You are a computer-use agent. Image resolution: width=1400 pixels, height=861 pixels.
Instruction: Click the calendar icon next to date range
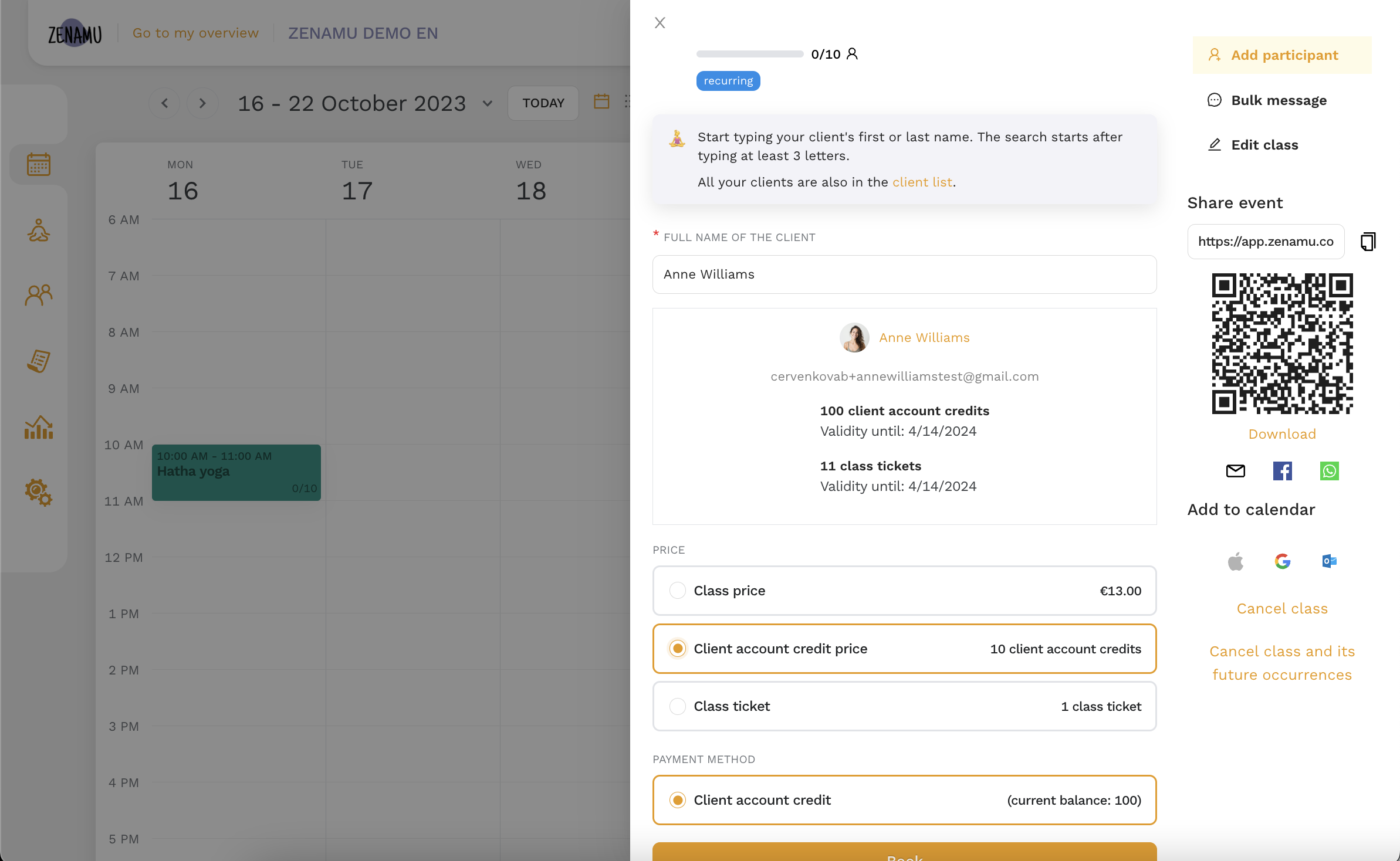tap(601, 102)
